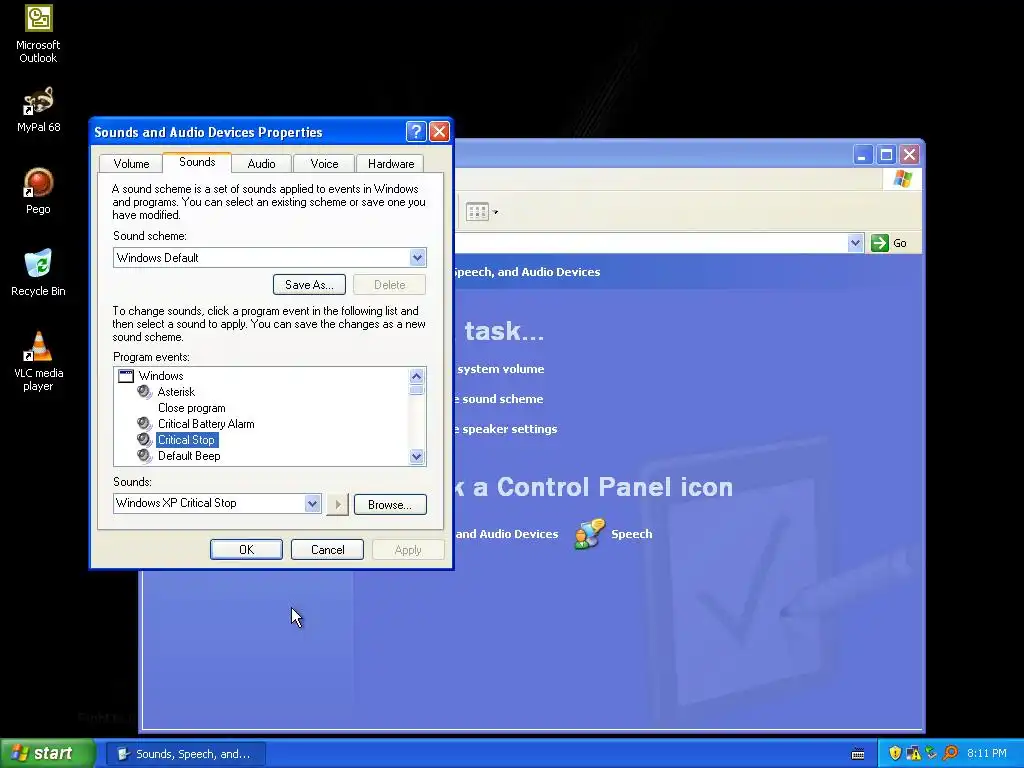Select the Pego desktop shortcut
The height and width of the screenshot is (768, 1024).
[38, 191]
